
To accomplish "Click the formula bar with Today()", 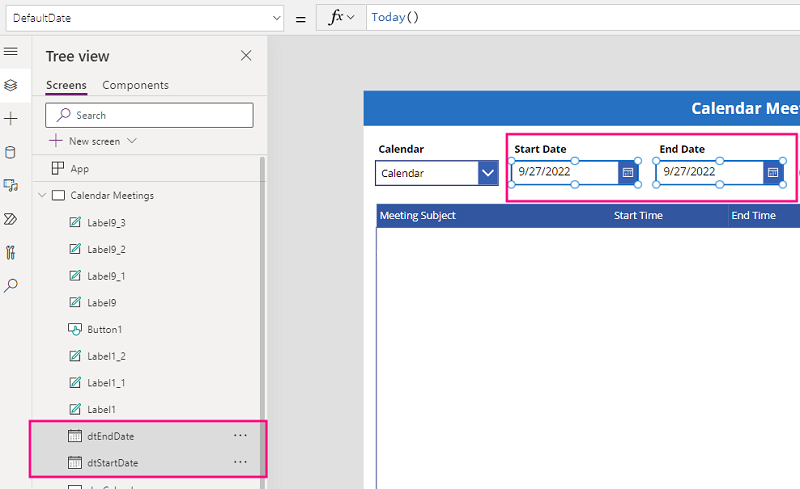I will click(x=583, y=18).
